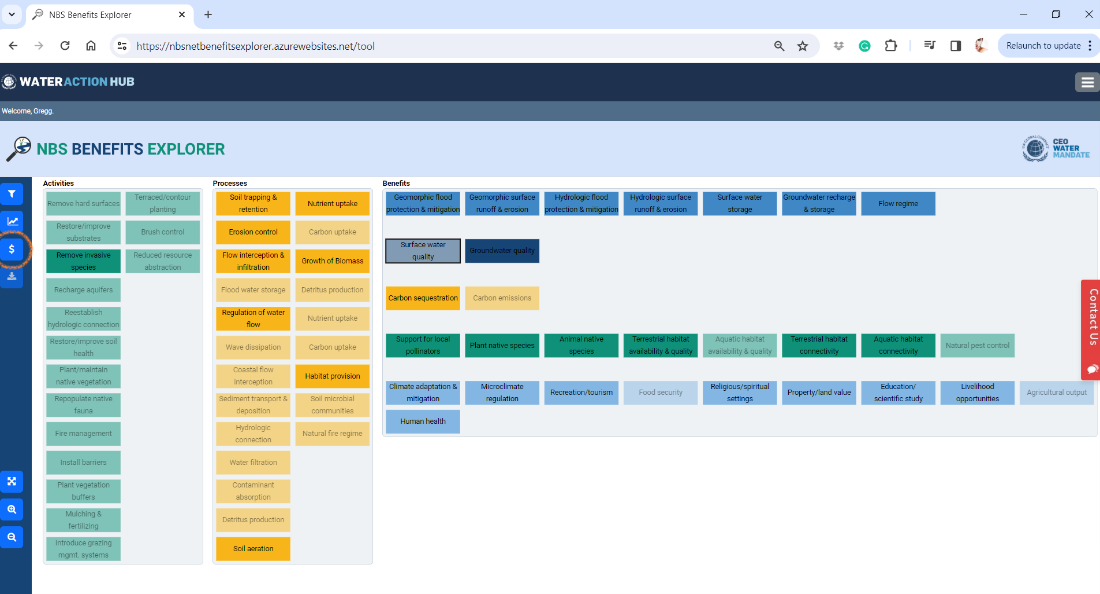This screenshot has width=1100, height=594.
Task: Select the Carbon sequestration benefit tile
Action: coord(423,298)
